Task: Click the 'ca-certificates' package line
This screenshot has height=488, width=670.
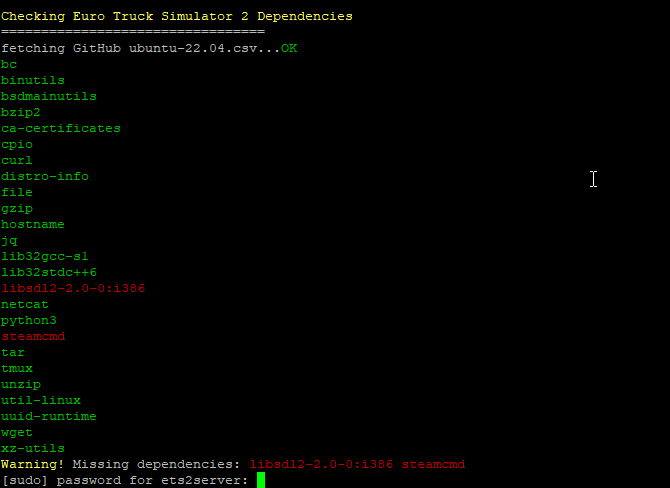Action: 61,128
